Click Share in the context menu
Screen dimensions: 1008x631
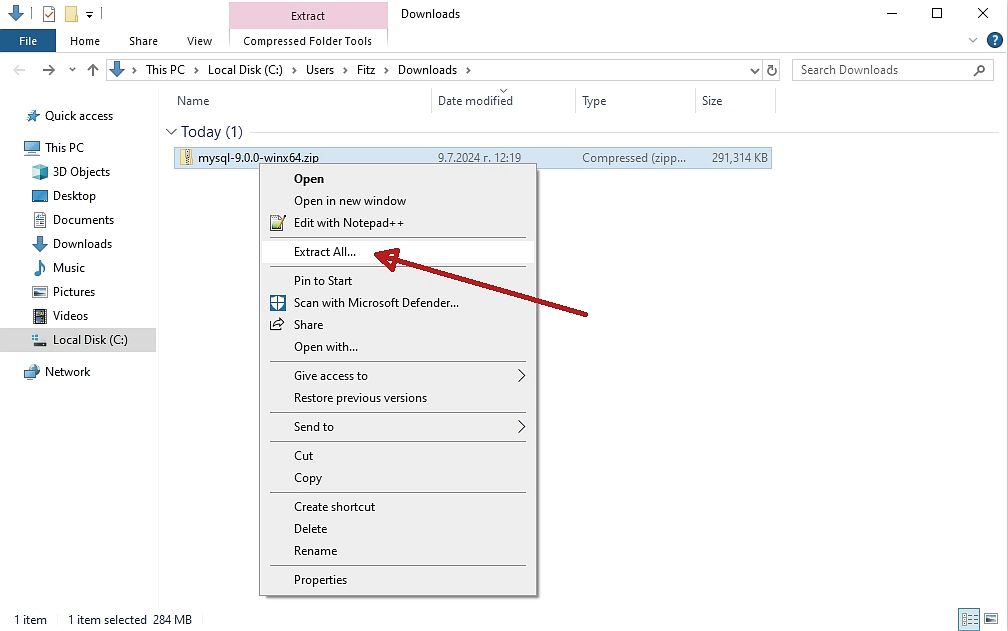pyautogui.click(x=398, y=324)
